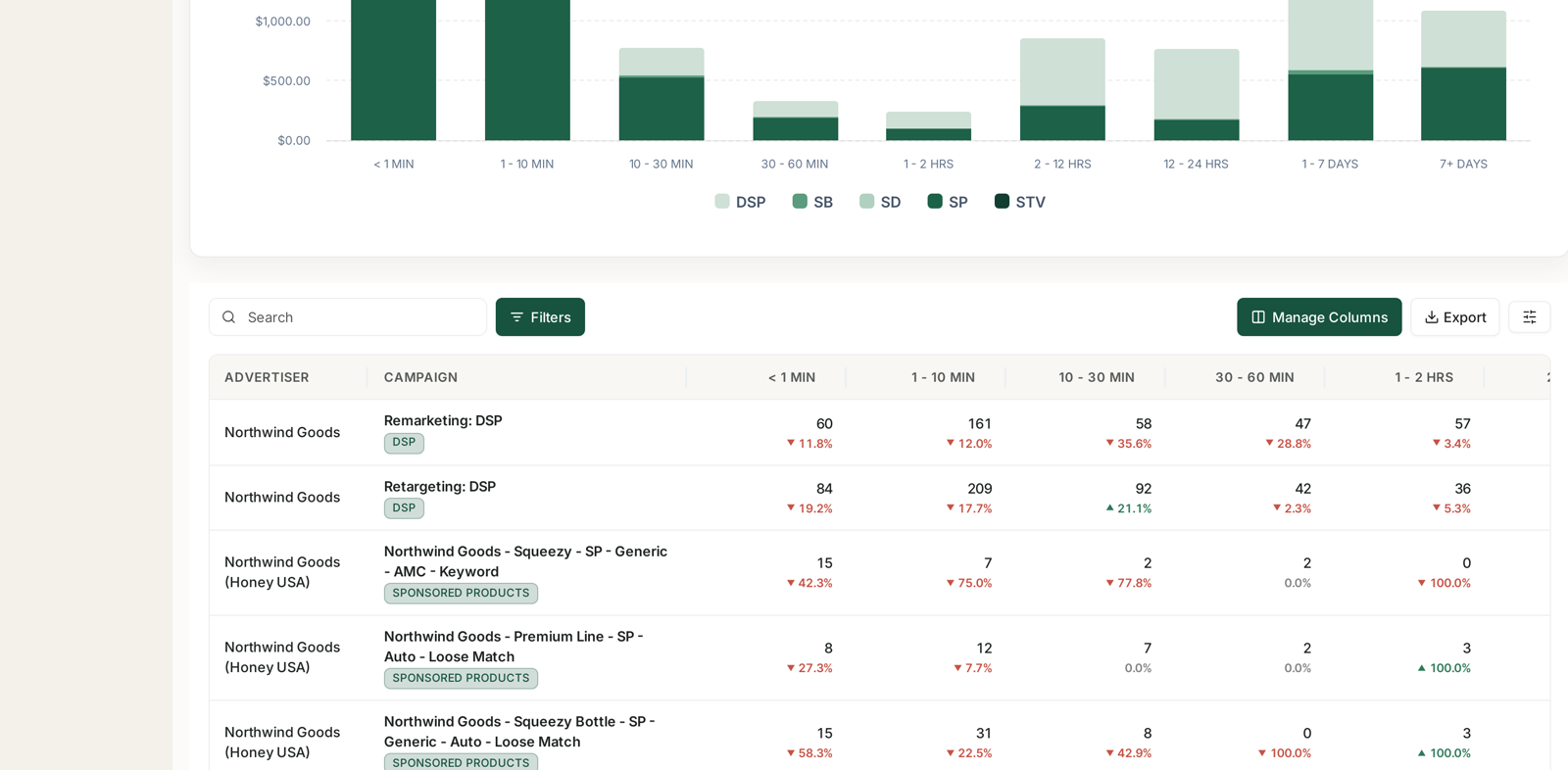Screen dimensions: 1568x770
Task: Select the Remarketing: DSP campaign name
Action: point(443,420)
